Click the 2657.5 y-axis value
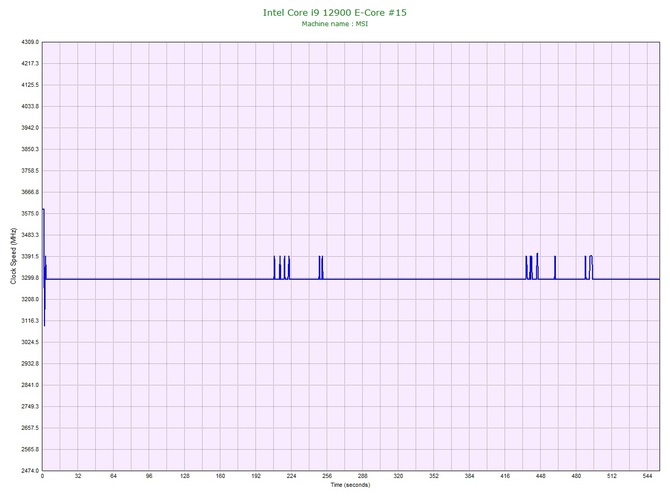 (x=30, y=428)
